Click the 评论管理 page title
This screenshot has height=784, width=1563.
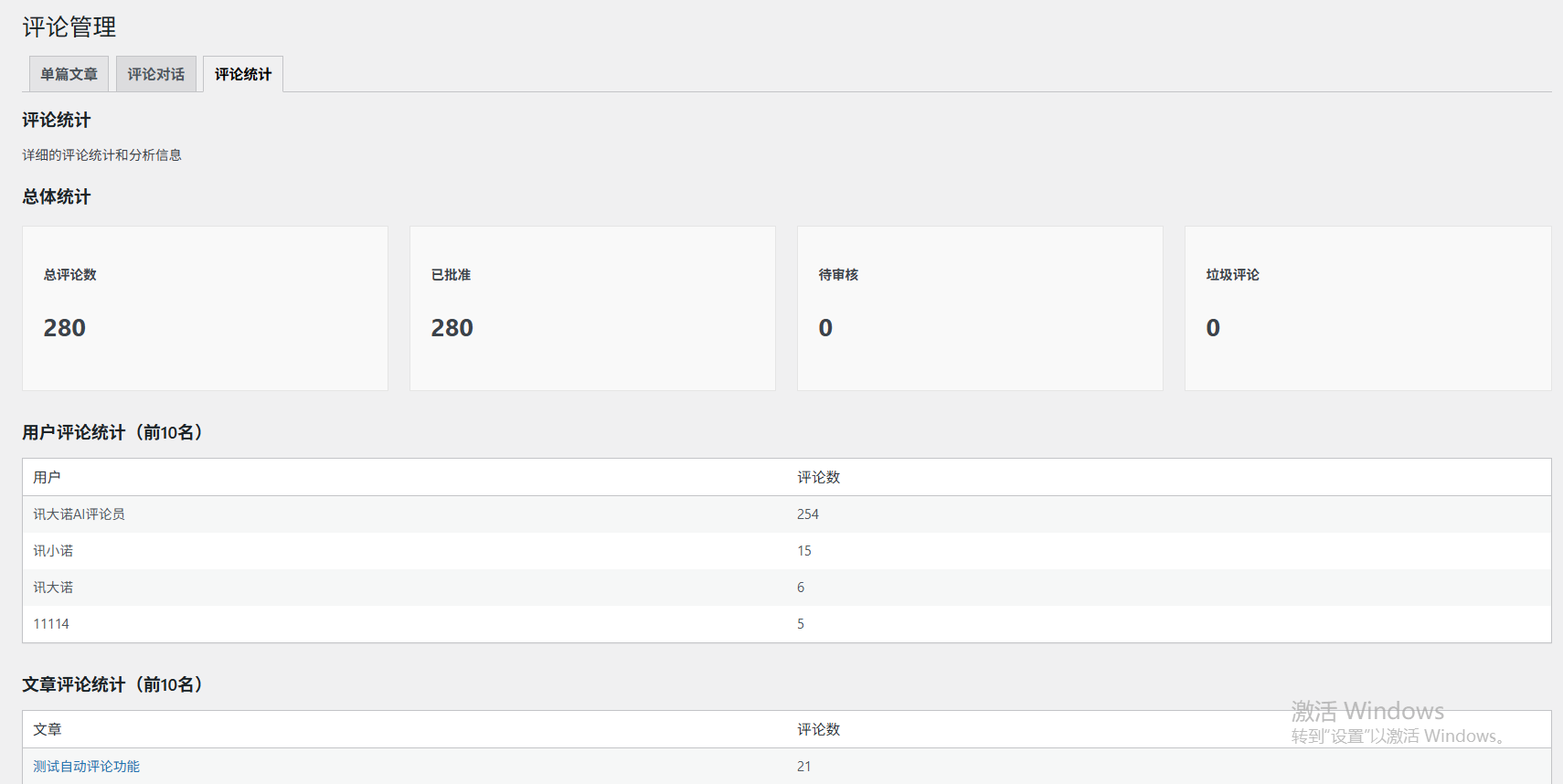69,27
